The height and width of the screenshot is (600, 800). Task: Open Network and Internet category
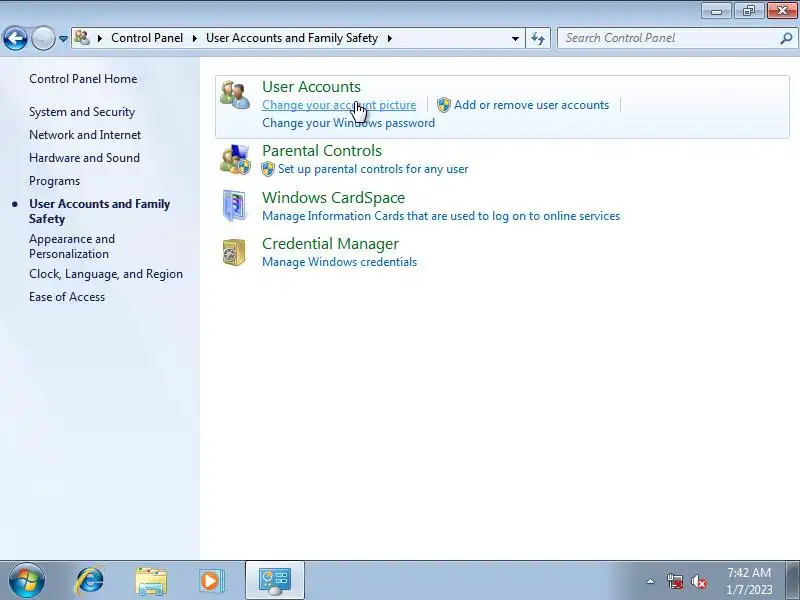point(85,135)
